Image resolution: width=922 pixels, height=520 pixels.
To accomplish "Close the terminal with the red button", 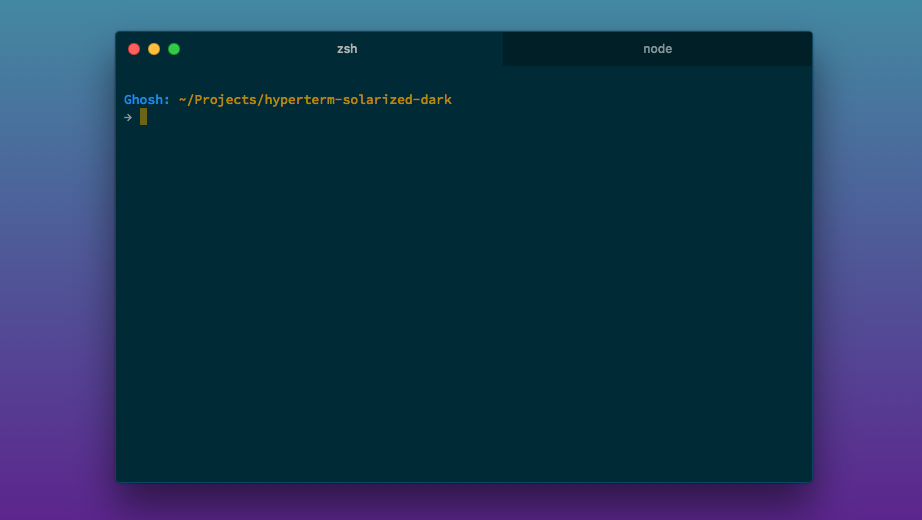I will point(134,49).
